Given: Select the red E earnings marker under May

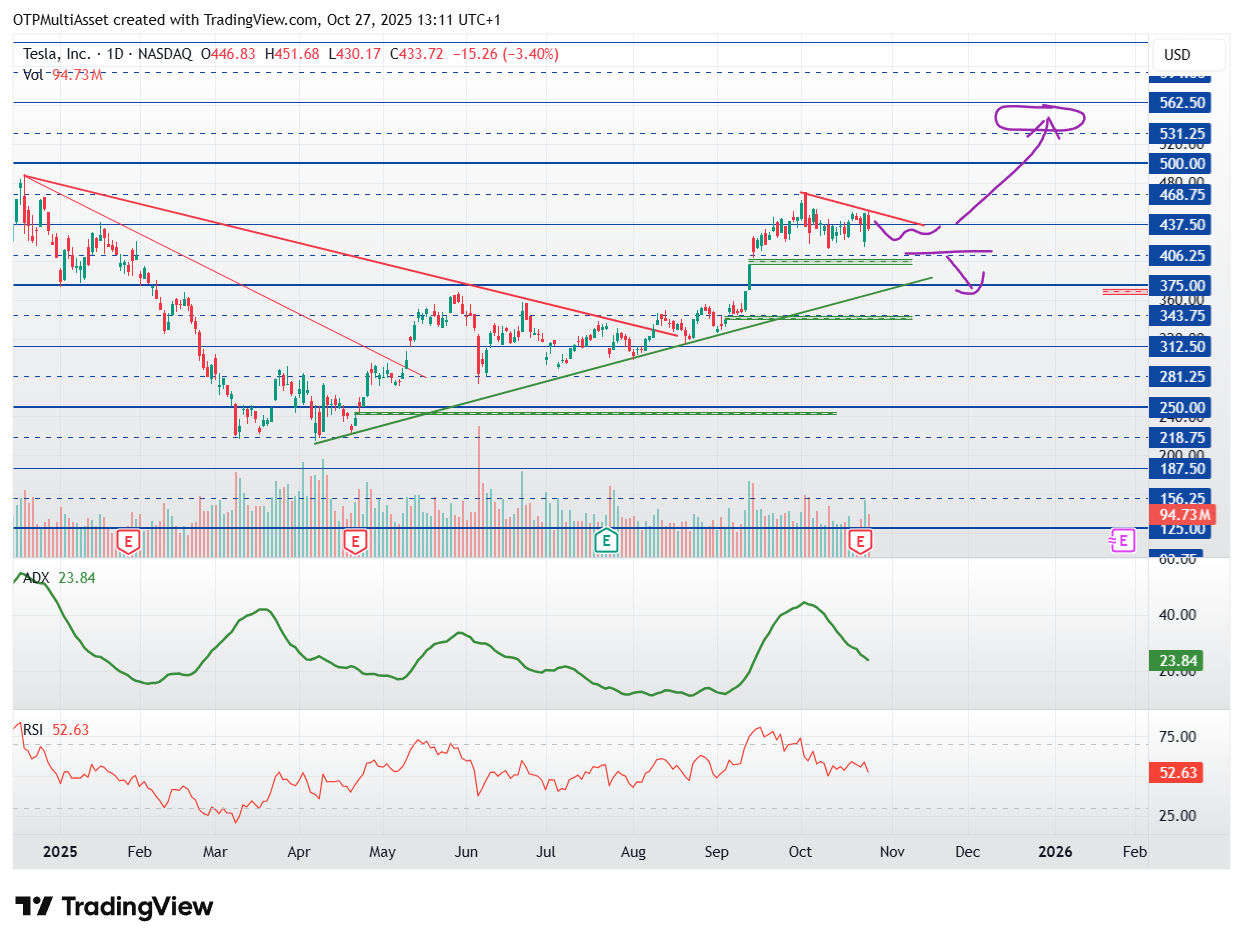Looking at the screenshot, I should click(354, 542).
